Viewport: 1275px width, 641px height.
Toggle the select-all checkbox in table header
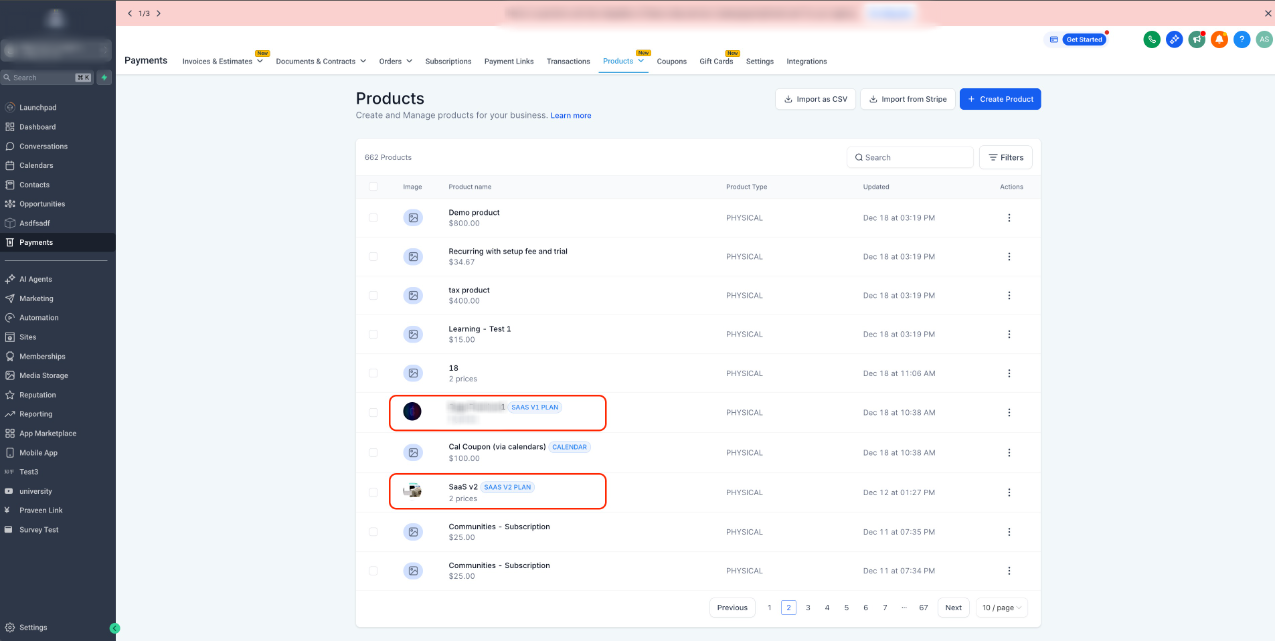pos(373,187)
